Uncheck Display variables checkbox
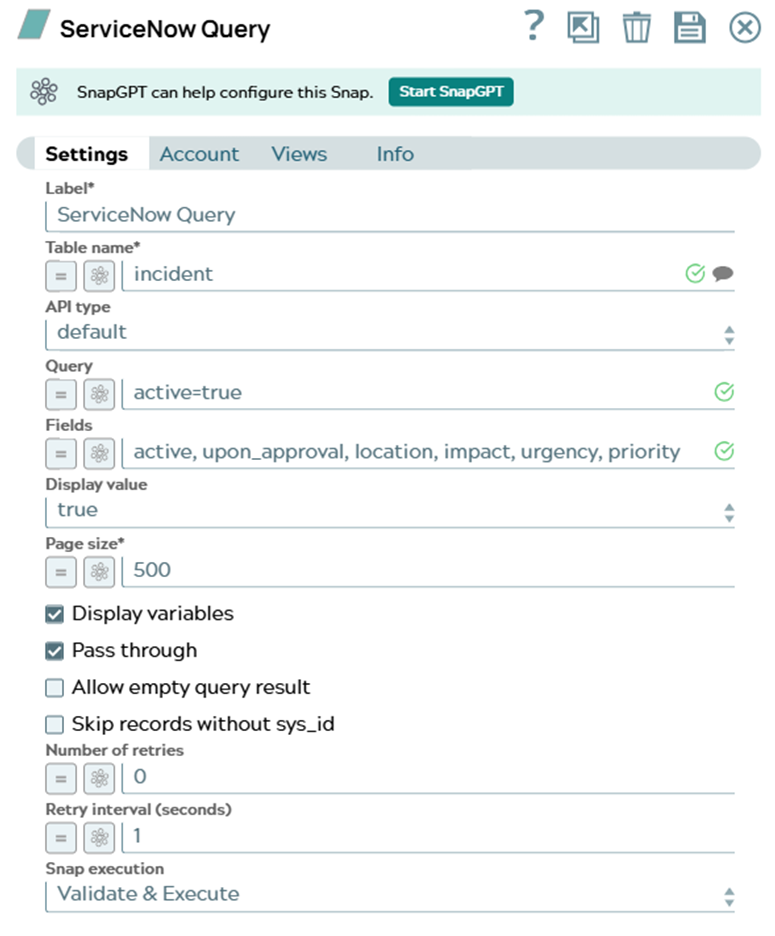The height and width of the screenshot is (936, 775). click(54, 614)
